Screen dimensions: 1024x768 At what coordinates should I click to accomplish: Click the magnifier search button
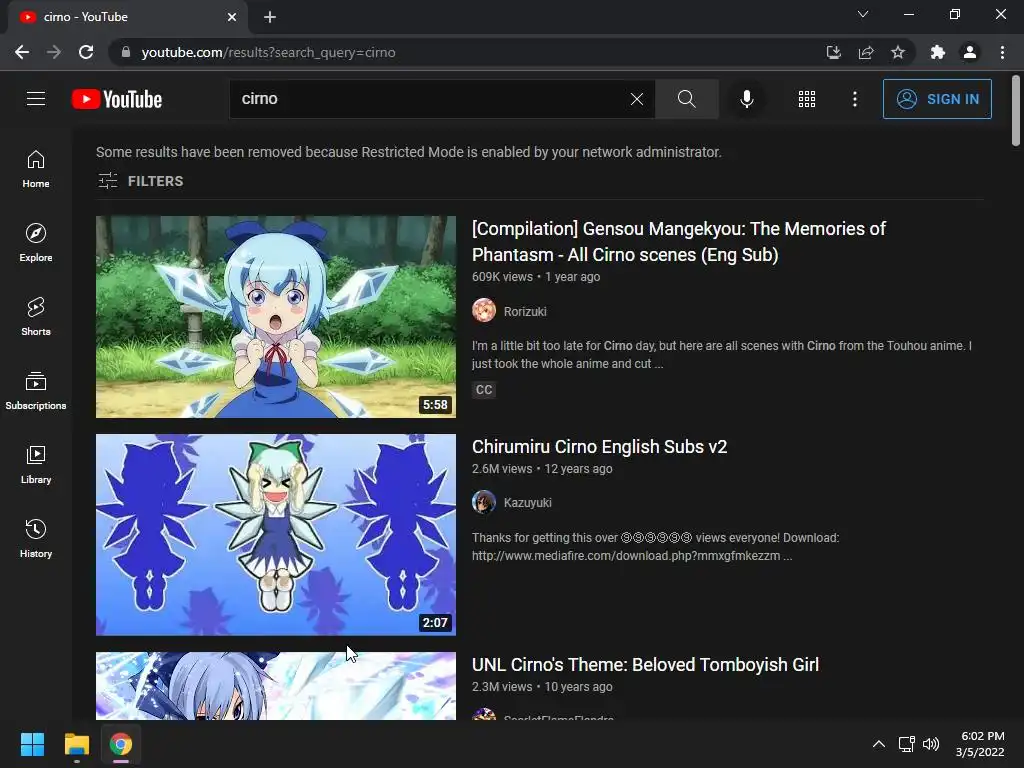coord(686,99)
